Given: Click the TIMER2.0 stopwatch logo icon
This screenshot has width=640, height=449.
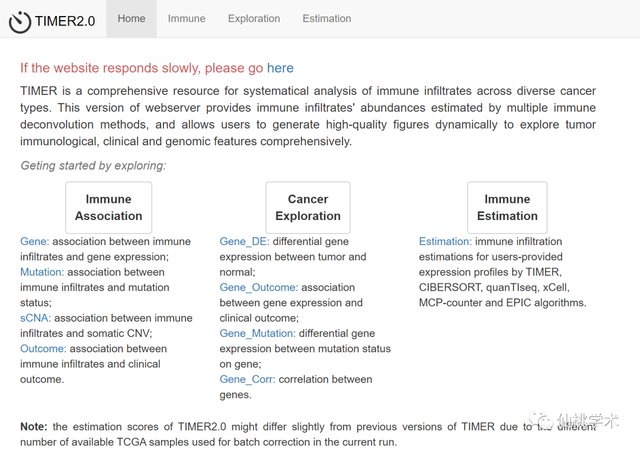Looking at the screenshot, I should [x=20, y=19].
